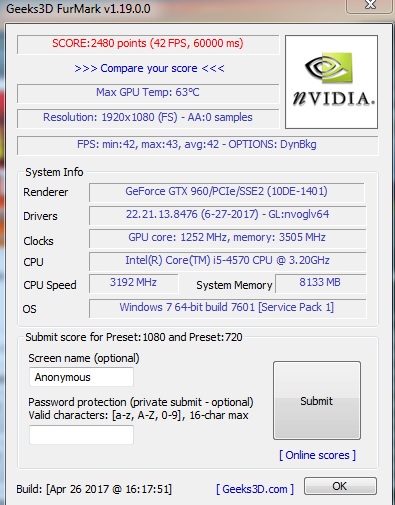This screenshot has width=395, height=505.
Task: Click the Screen name (optional) label
Action: click(84, 358)
